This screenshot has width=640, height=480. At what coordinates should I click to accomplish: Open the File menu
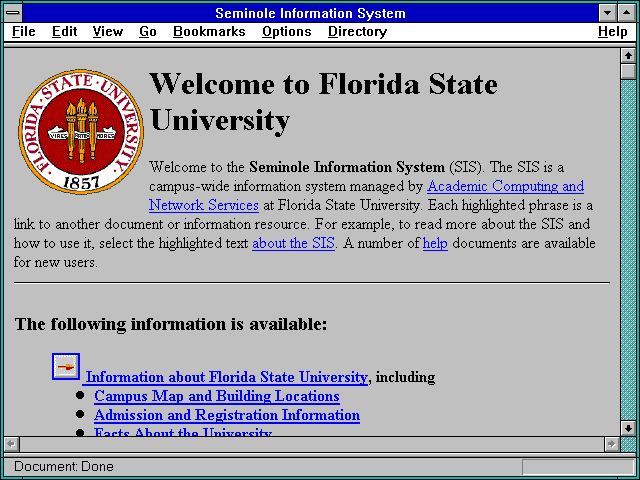coord(23,32)
